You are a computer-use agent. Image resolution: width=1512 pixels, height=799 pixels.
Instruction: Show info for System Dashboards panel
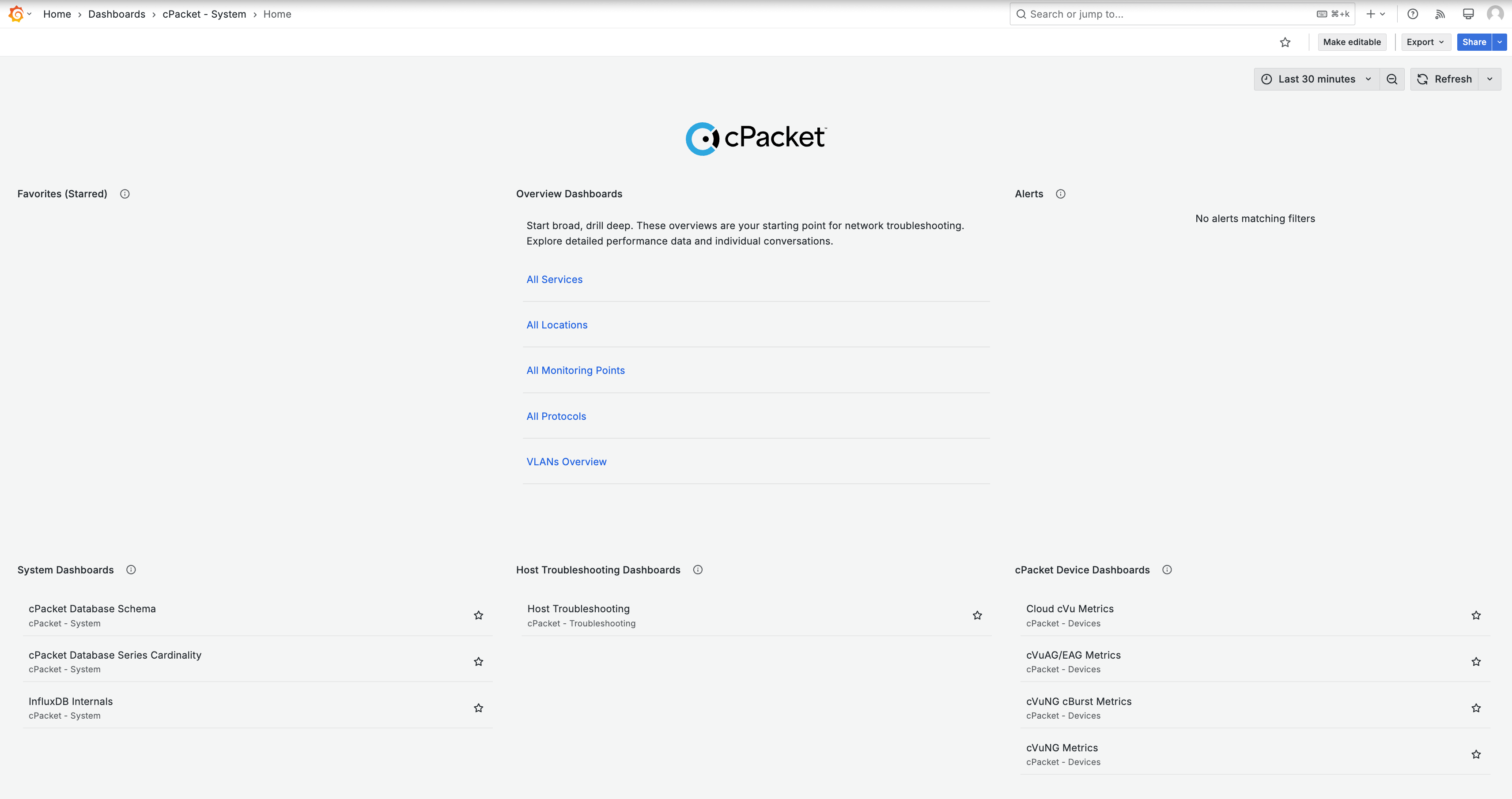point(132,569)
